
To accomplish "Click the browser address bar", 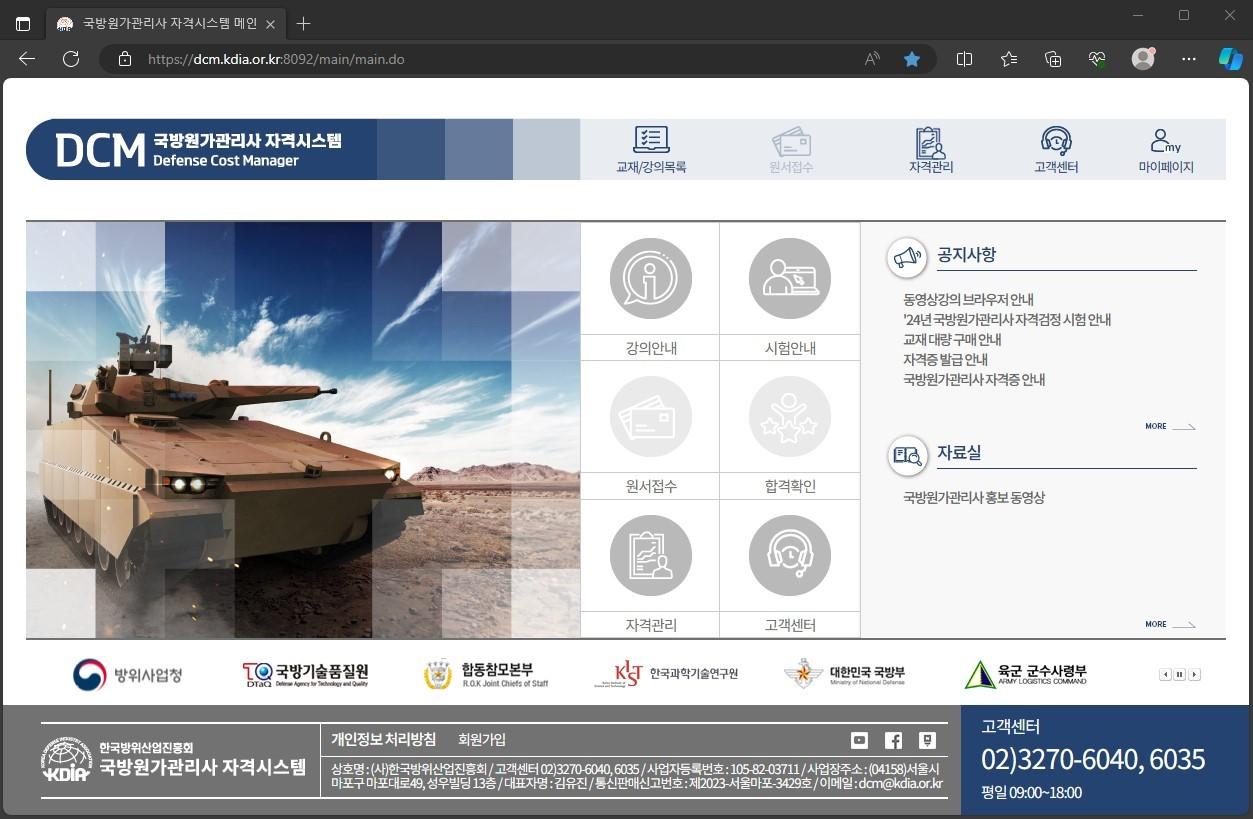I will (500, 59).
